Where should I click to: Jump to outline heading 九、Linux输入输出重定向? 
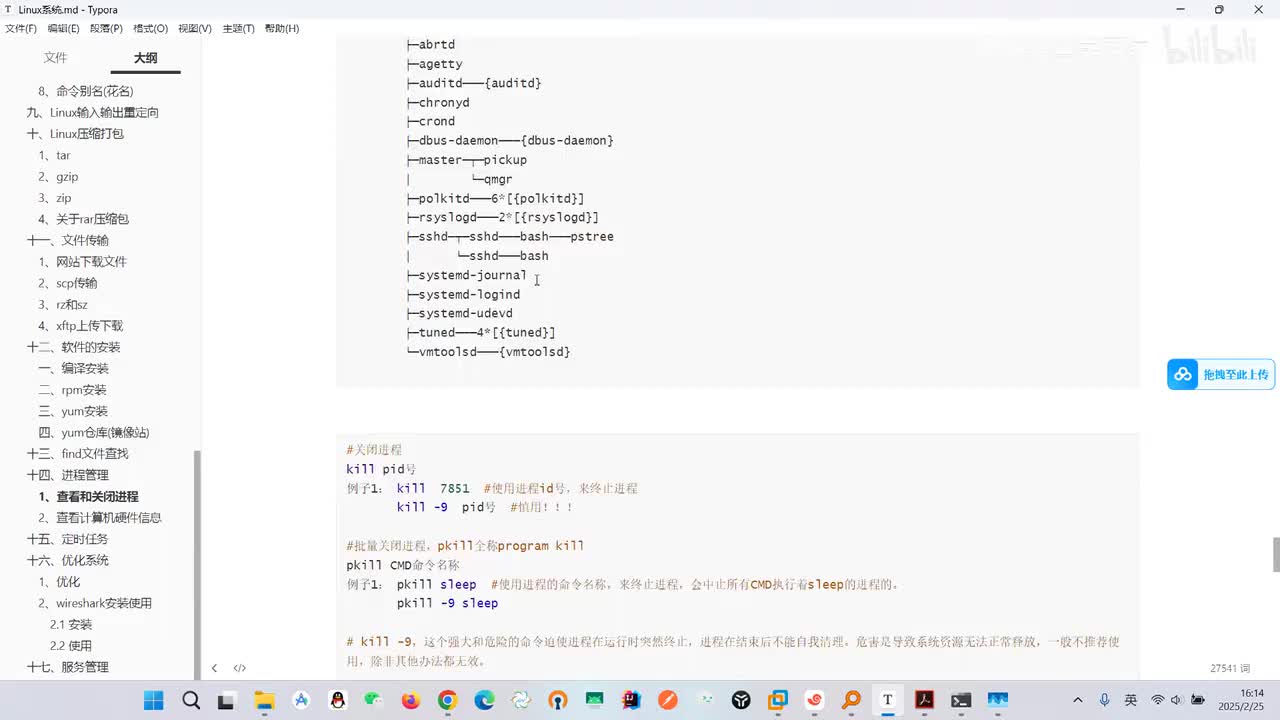pos(92,112)
